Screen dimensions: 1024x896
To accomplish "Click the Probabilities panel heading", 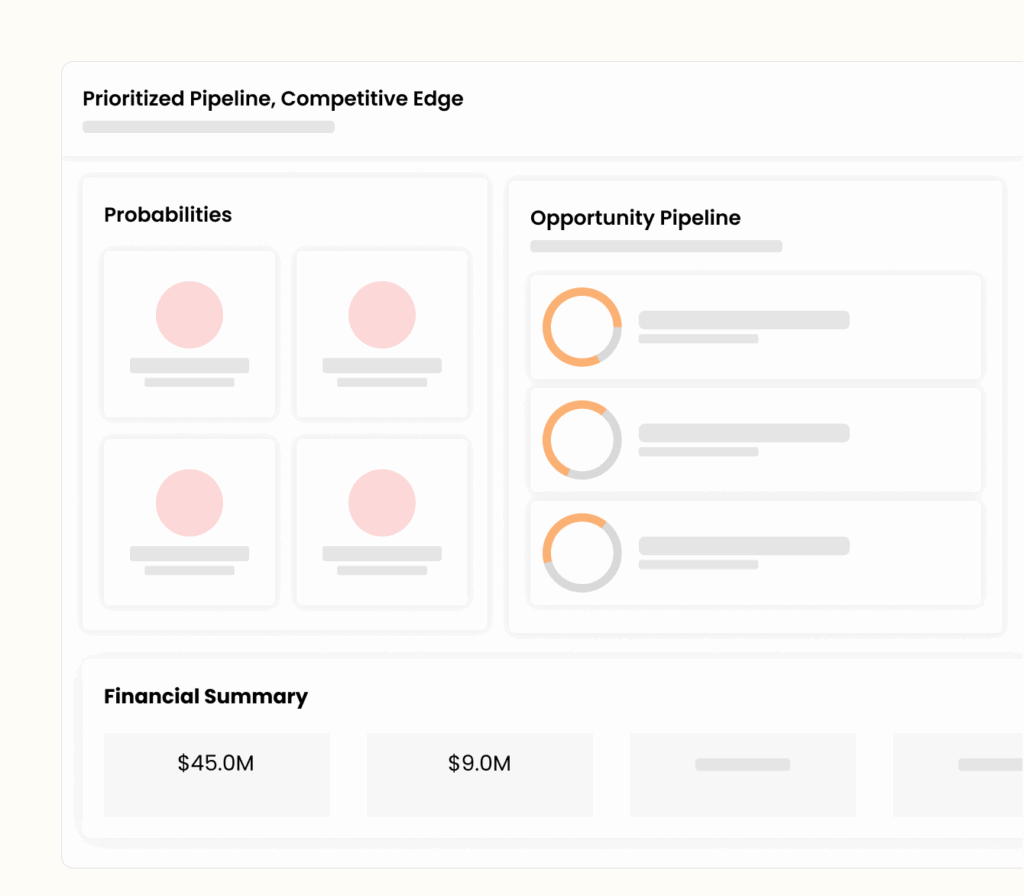I will (168, 215).
